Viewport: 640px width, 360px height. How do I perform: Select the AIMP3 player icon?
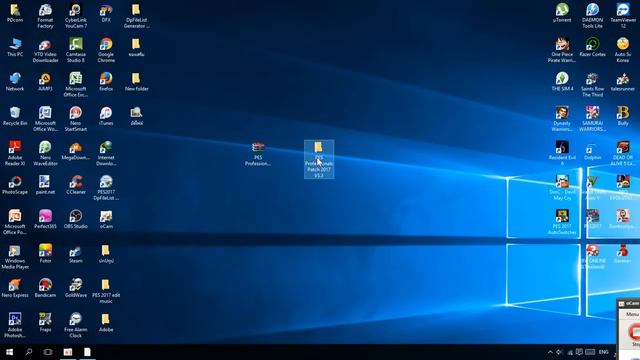(x=45, y=82)
